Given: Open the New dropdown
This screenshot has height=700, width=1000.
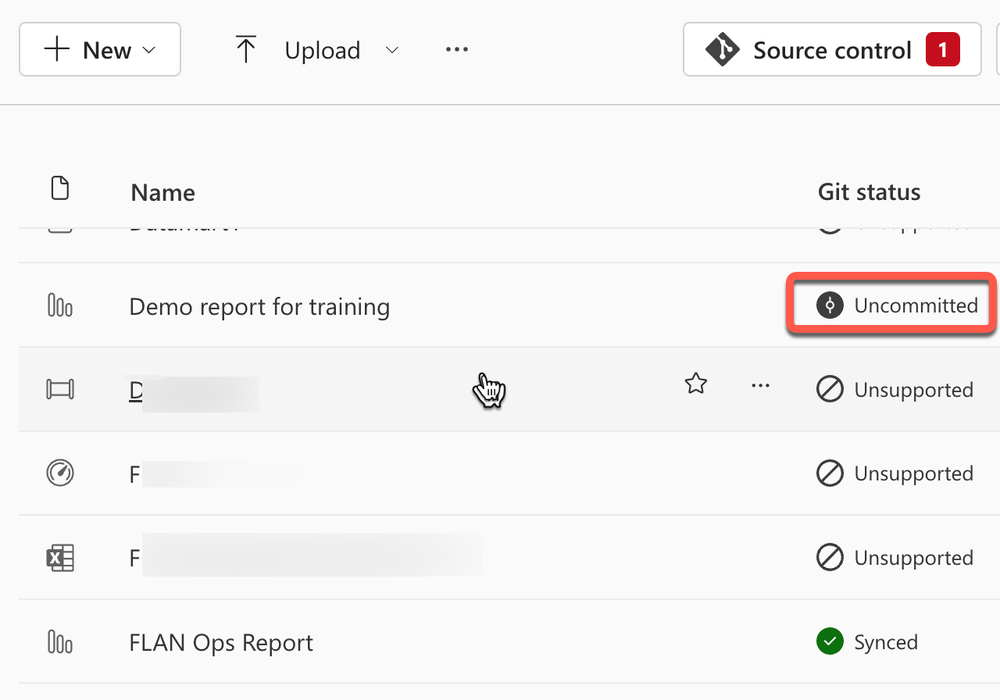Looking at the screenshot, I should click(x=147, y=49).
